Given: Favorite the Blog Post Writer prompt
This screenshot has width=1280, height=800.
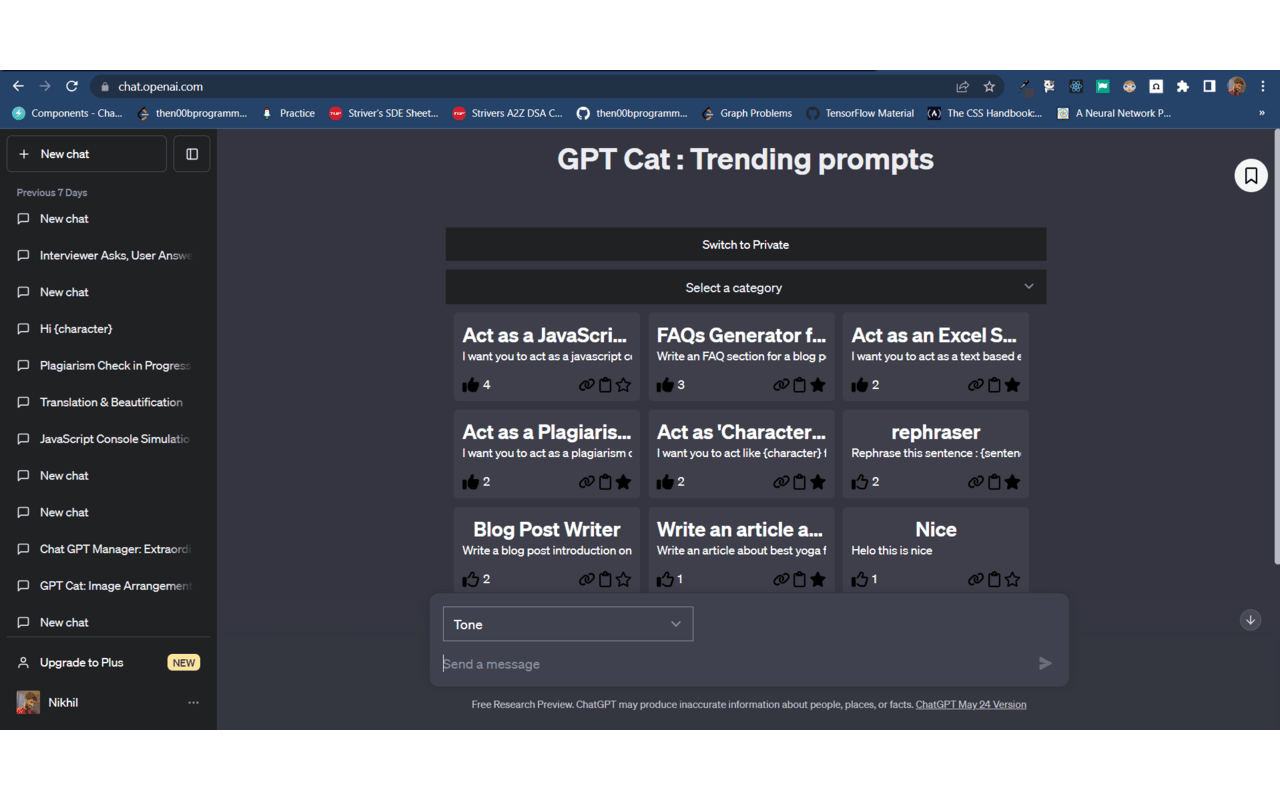Looking at the screenshot, I should [x=624, y=578].
